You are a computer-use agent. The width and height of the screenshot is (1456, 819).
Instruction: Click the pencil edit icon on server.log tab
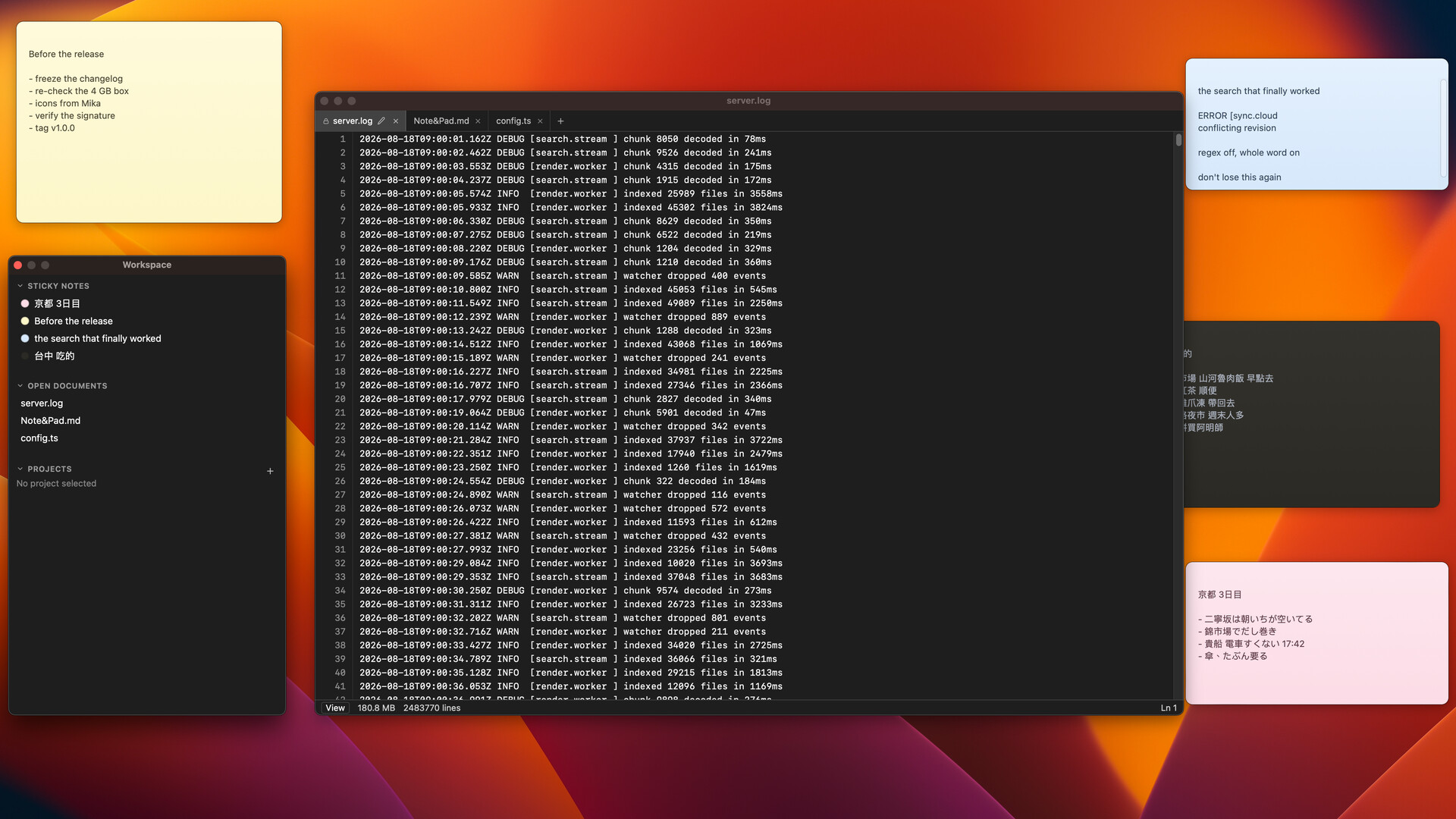[x=381, y=121]
